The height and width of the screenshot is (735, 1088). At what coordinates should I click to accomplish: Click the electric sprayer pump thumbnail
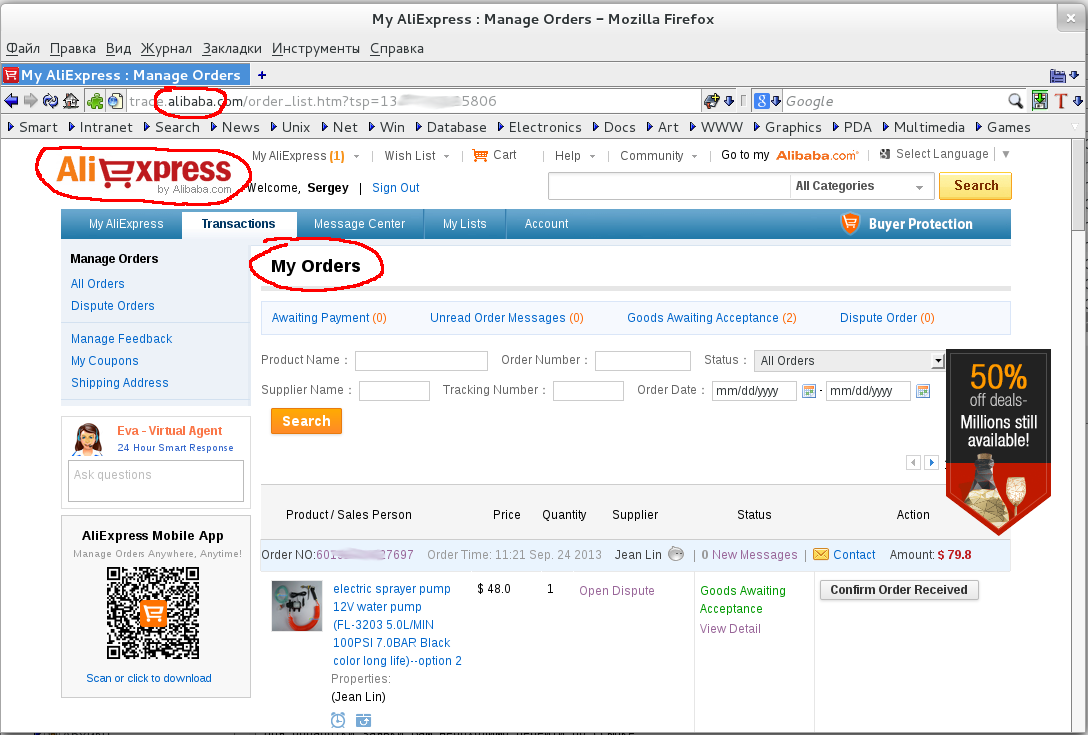pyautogui.click(x=296, y=606)
